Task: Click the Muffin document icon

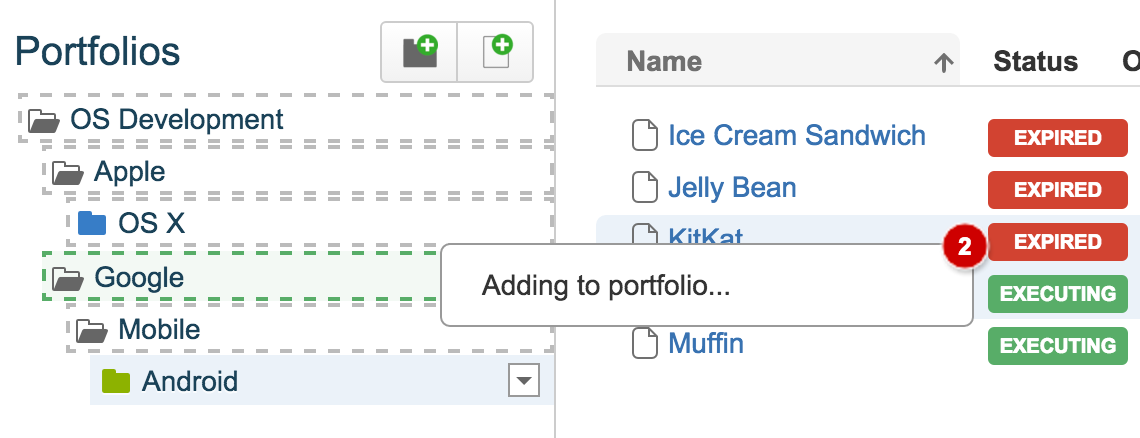Action: coord(645,344)
